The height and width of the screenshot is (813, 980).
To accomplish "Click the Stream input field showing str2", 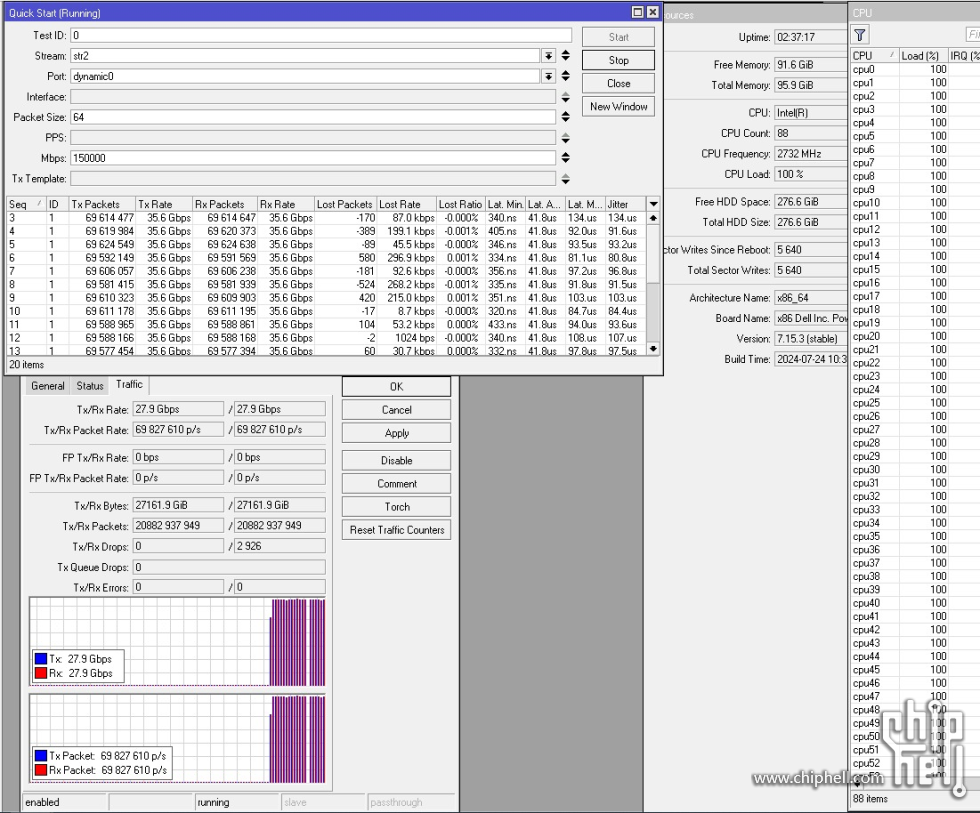I will click(305, 56).
